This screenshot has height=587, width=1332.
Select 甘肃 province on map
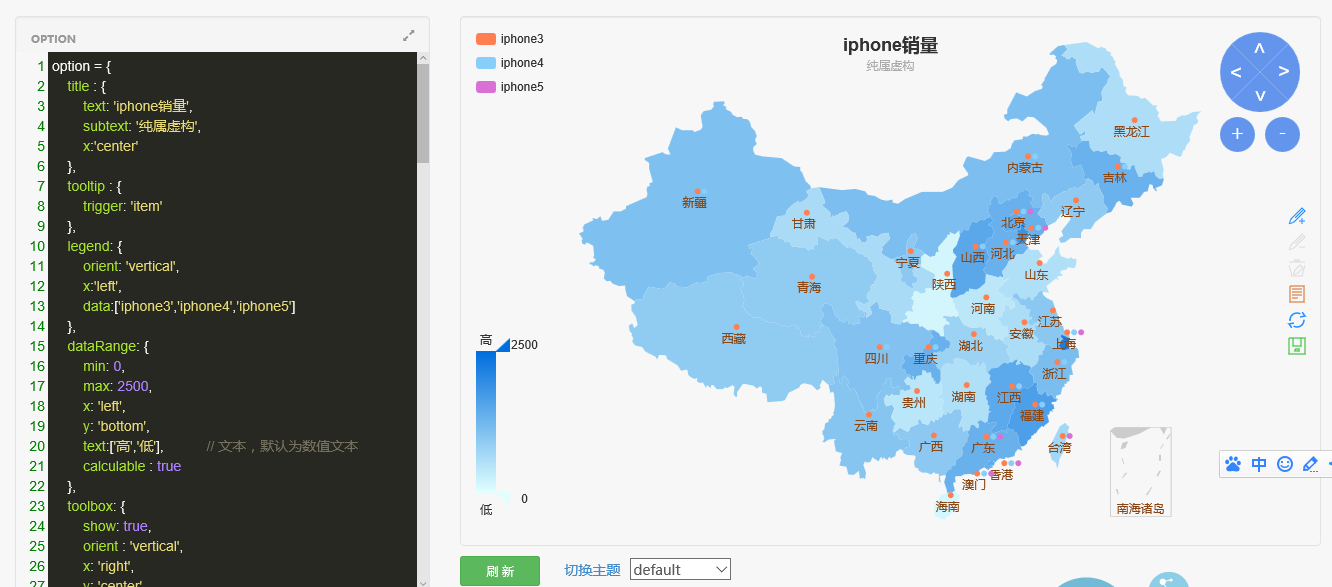tap(803, 224)
